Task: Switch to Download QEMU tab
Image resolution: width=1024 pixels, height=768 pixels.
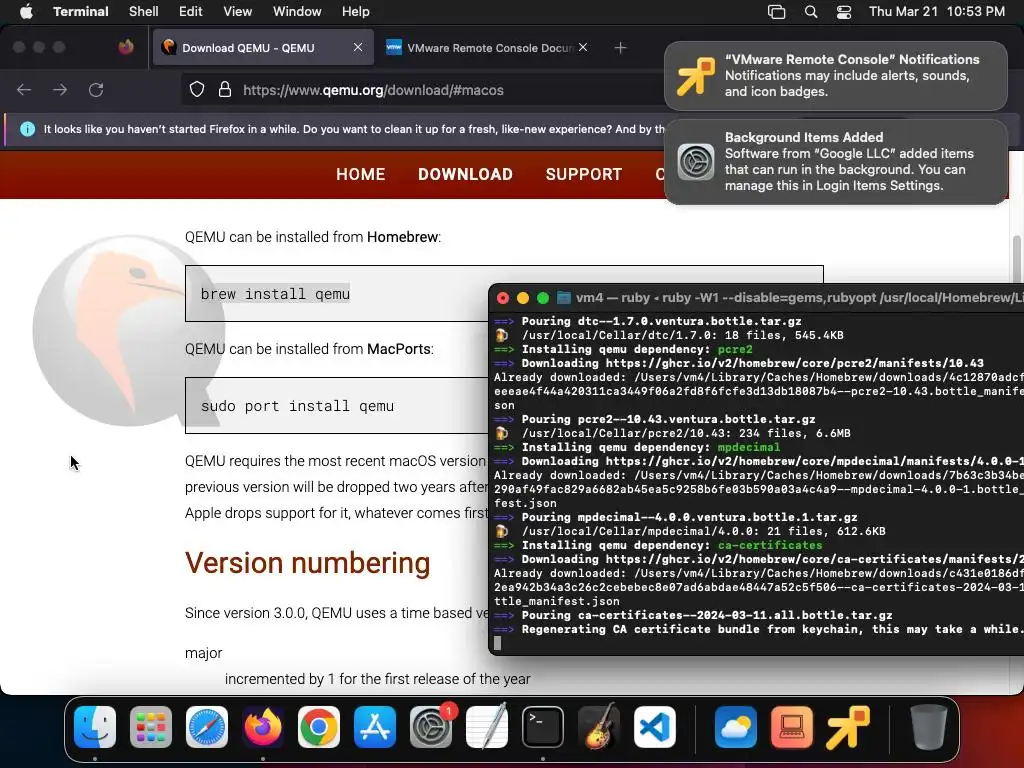Action: pos(263,48)
